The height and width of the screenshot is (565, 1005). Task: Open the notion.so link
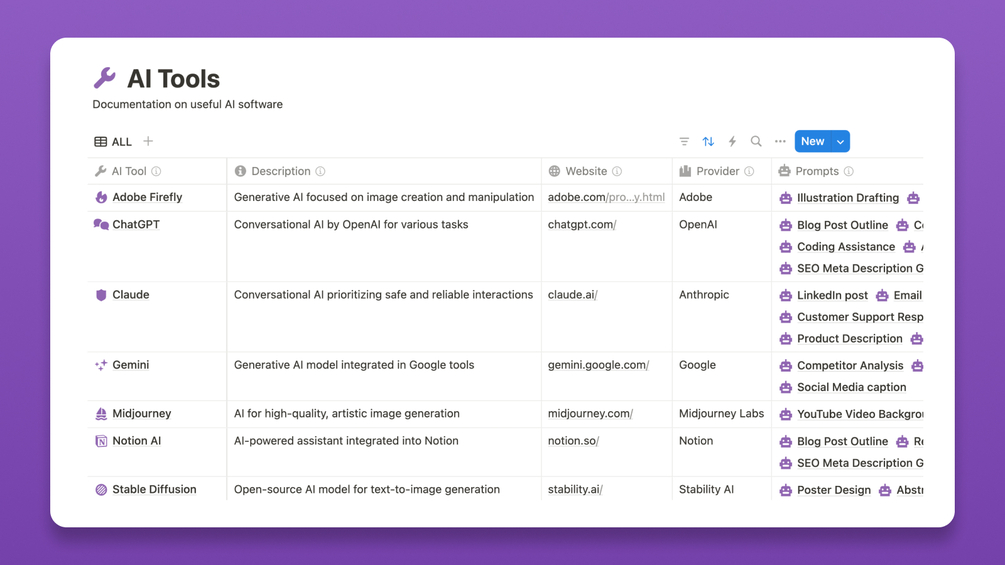pyautogui.click(x=573, y=441)
